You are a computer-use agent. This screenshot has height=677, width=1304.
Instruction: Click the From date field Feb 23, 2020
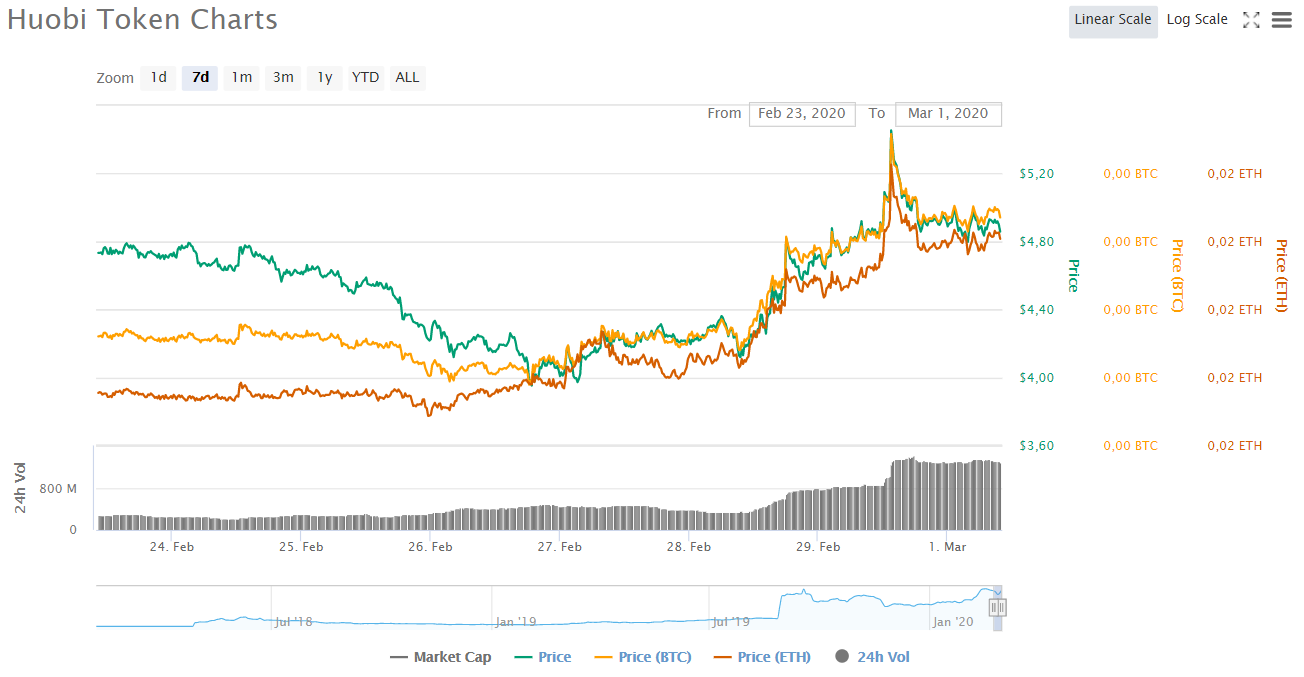[x=801, y=113]
